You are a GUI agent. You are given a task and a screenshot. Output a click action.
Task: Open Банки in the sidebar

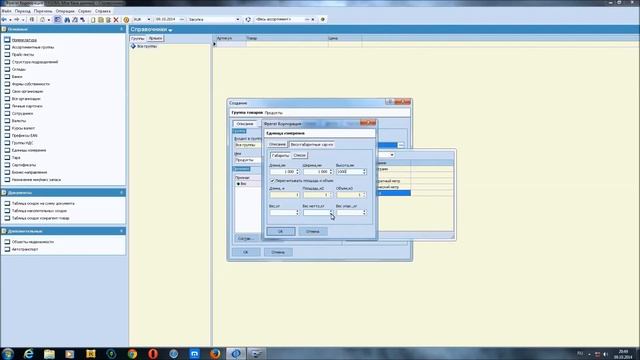(x=17, y=77)
